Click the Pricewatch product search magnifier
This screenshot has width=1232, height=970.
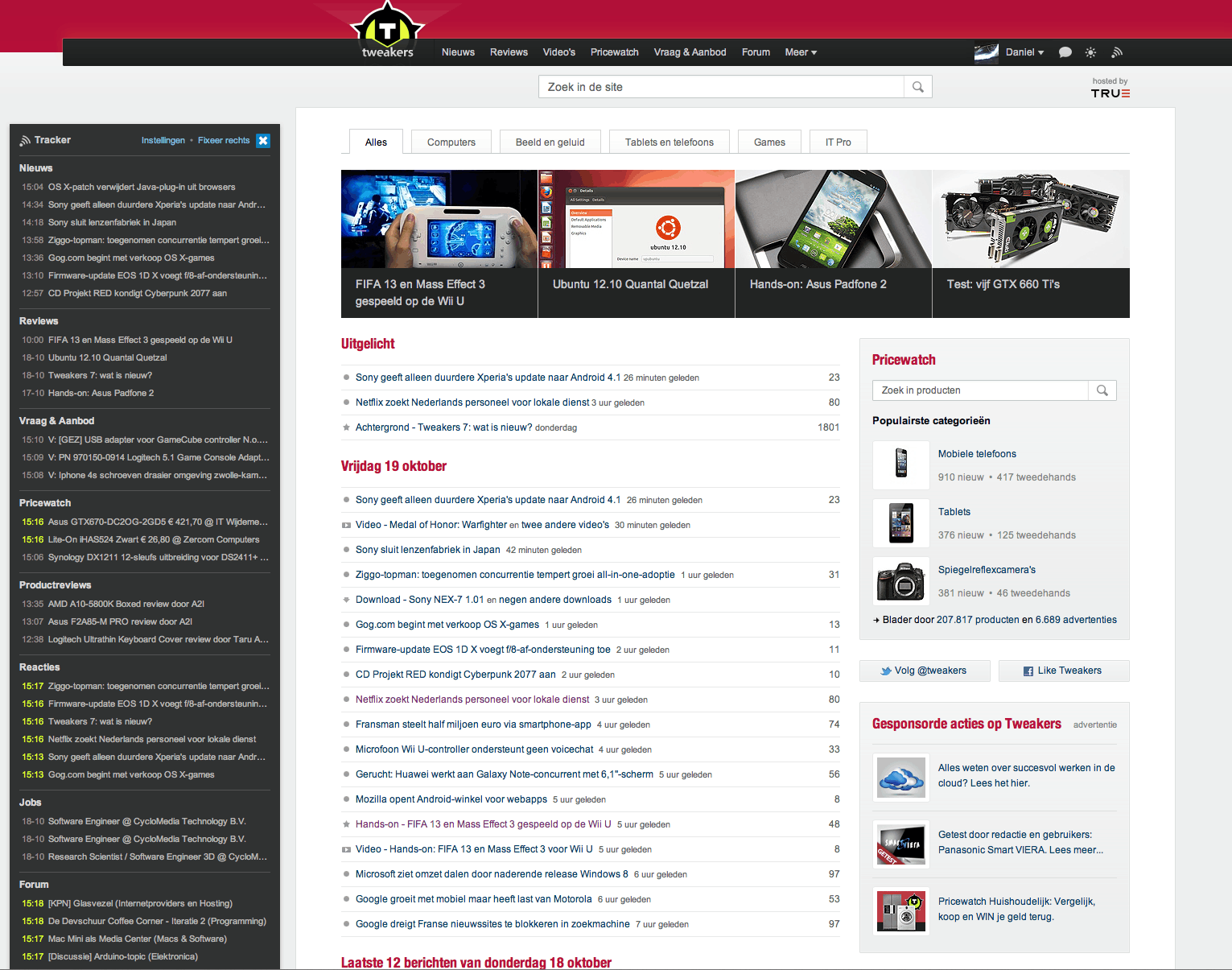point(1102,390)
